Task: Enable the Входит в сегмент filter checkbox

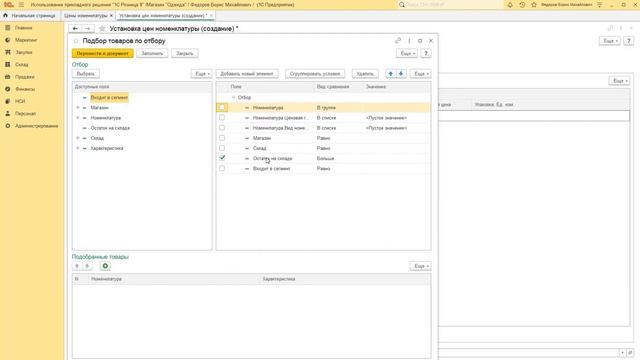Action: pyautogui.click(x=222, y=168)
